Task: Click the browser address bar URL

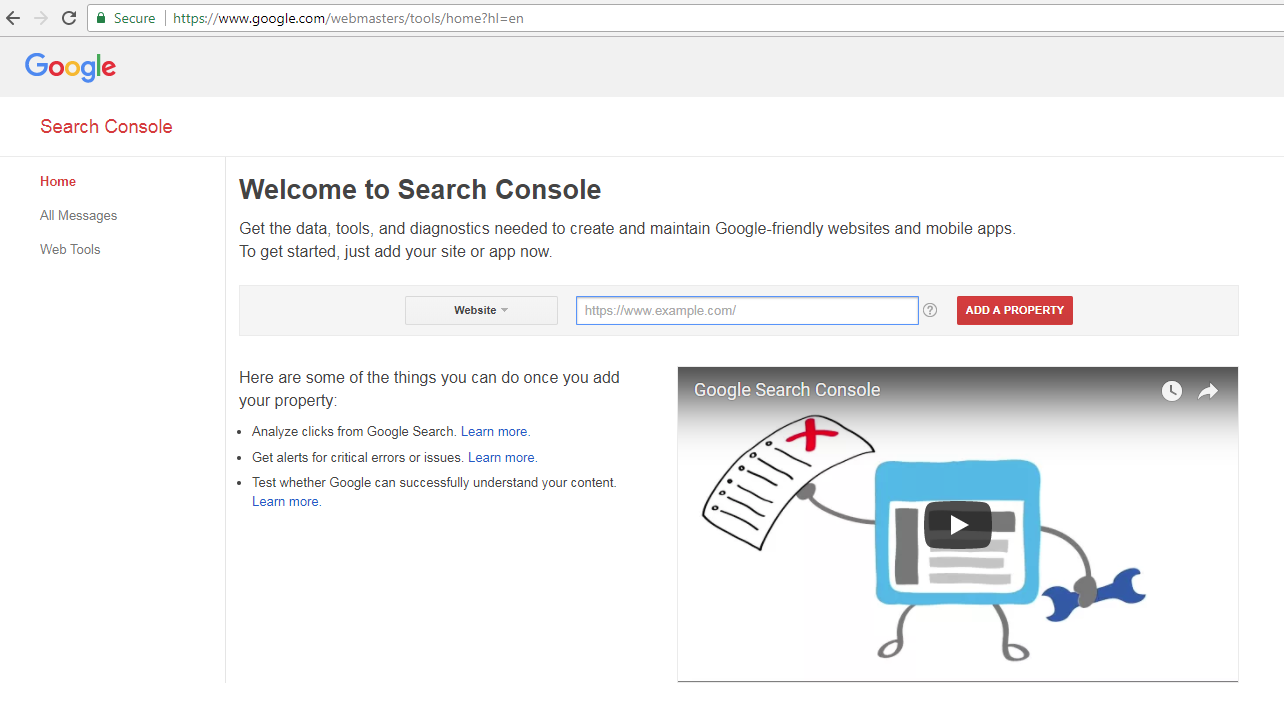Action: (x=348, y=18)
